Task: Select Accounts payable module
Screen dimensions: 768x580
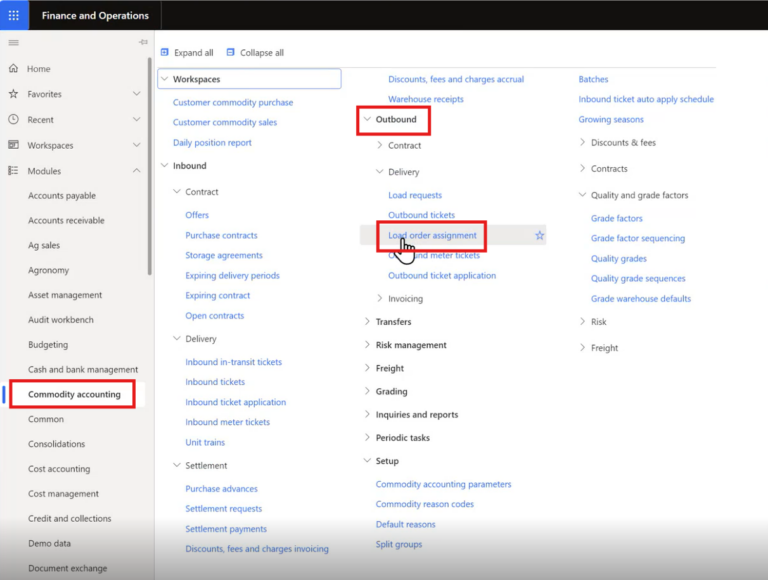Action: point(62,196)
